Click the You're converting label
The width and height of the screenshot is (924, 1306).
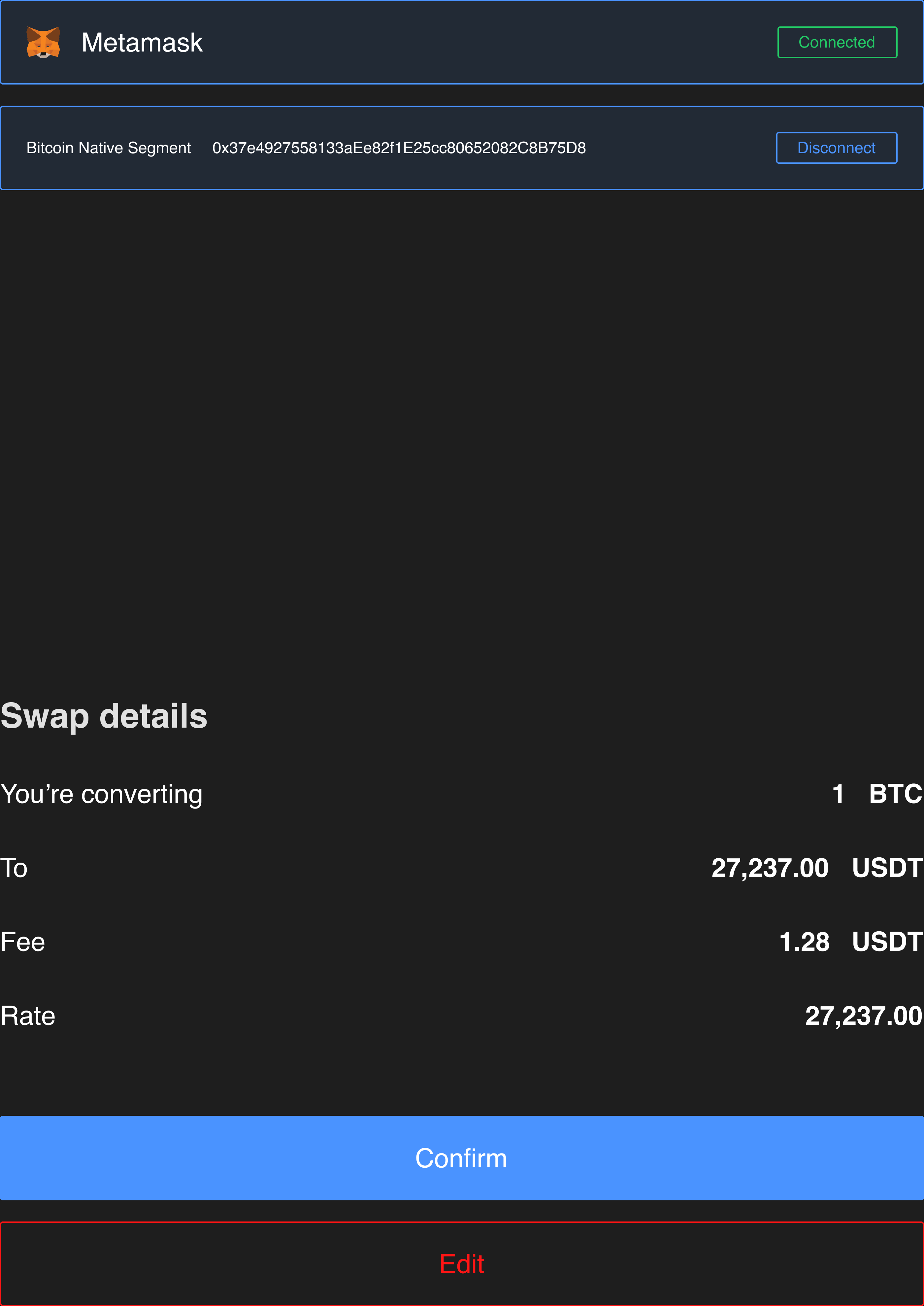(102, 794)
